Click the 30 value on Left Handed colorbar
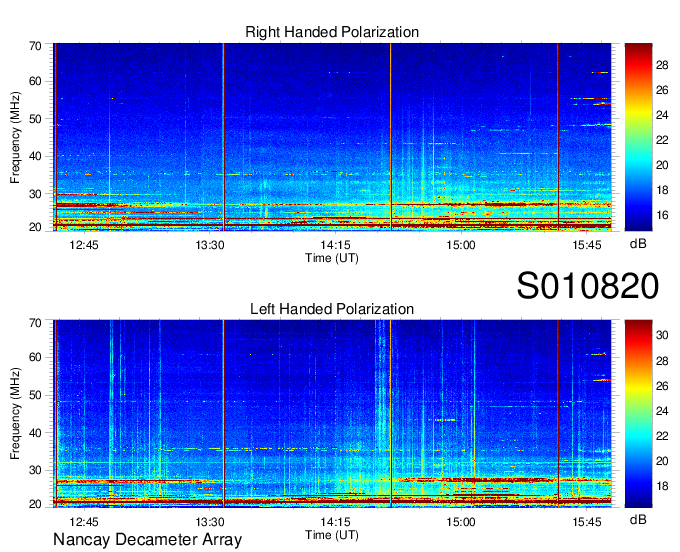This screenshot has height=552, width=680. click(x=662, y=335)
